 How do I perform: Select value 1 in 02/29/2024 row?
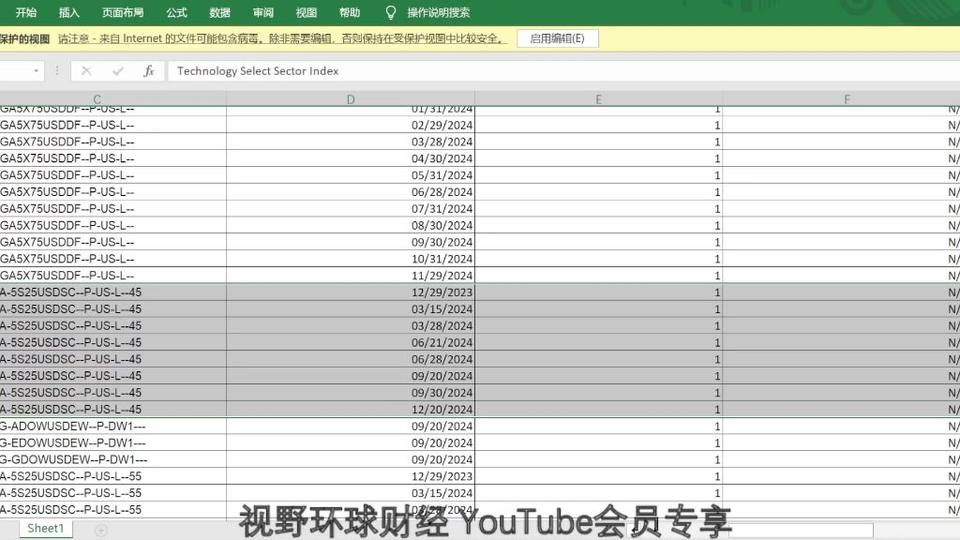click(x=598, y=125)
